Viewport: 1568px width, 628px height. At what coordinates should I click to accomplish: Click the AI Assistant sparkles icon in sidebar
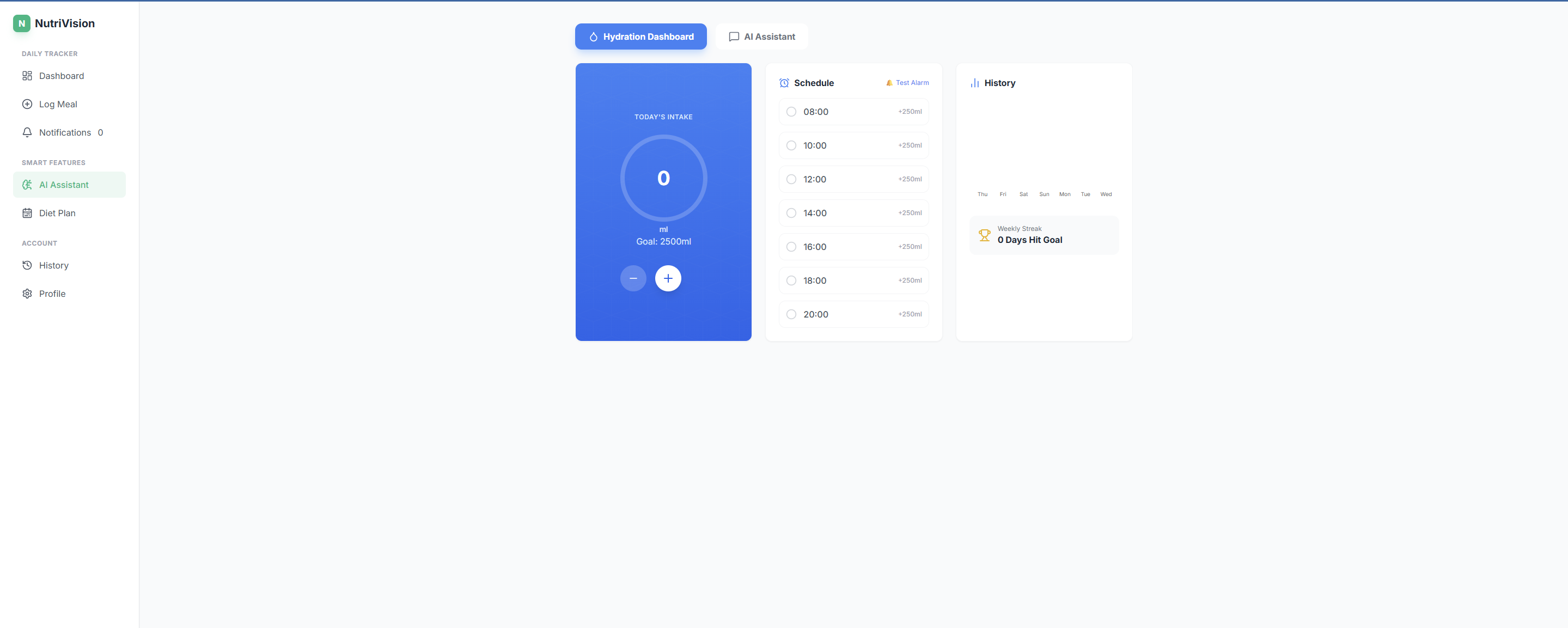[x=27, y=185]
